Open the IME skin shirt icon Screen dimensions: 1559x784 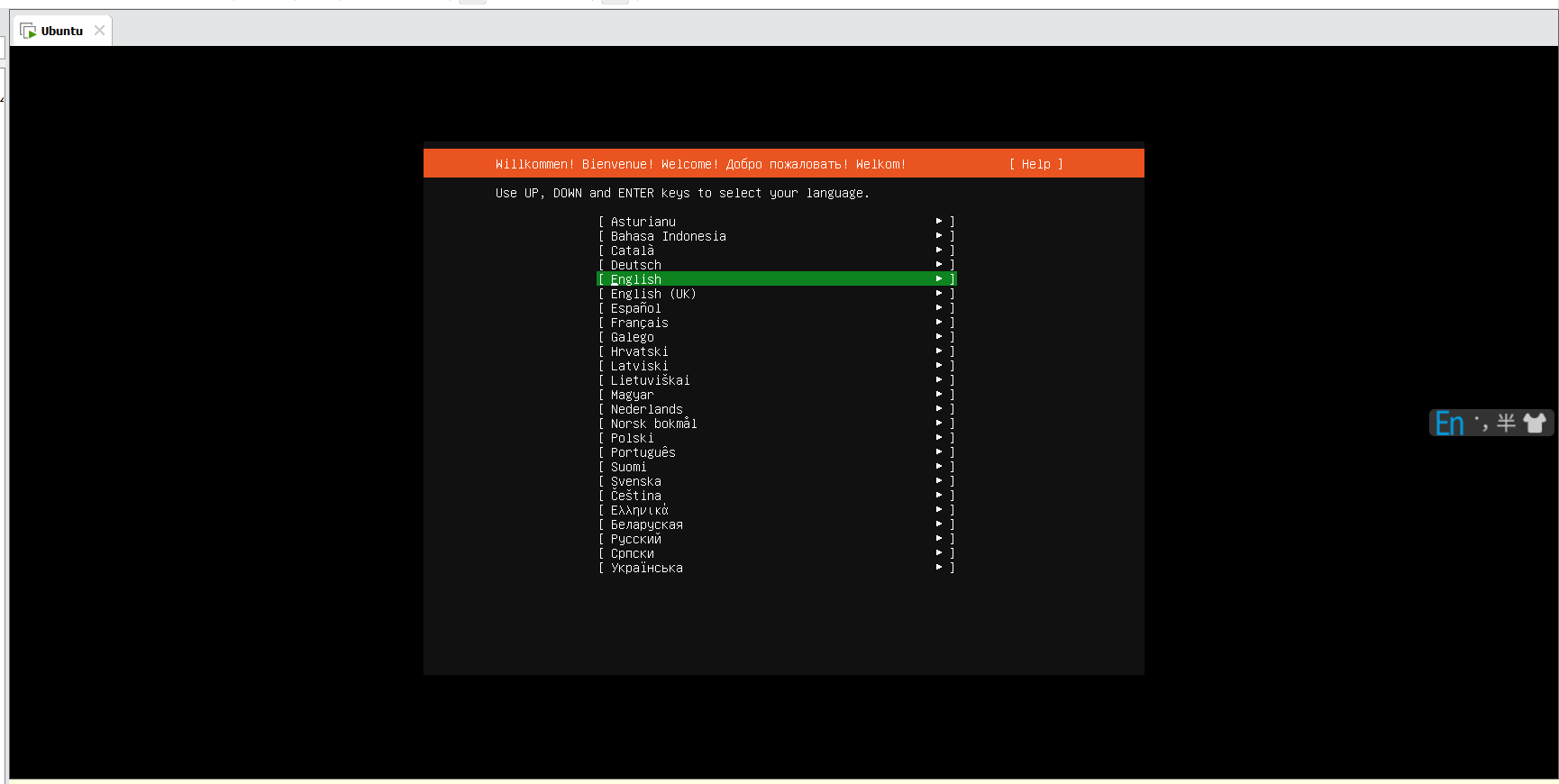click(x=1535, y=423)
